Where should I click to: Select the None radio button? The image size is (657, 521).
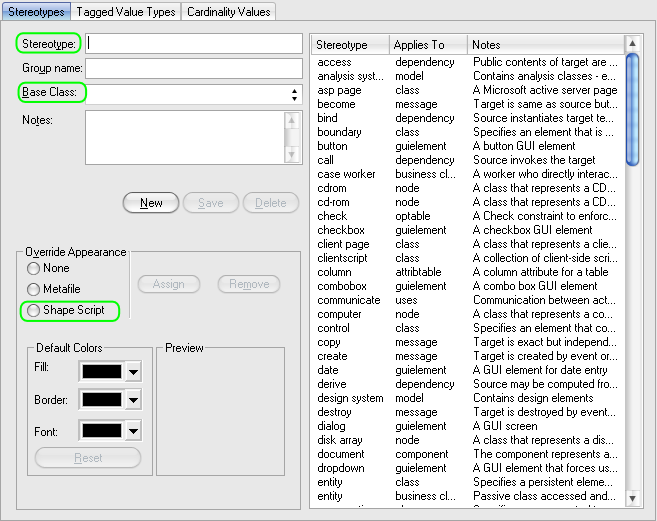click(34, 268)
